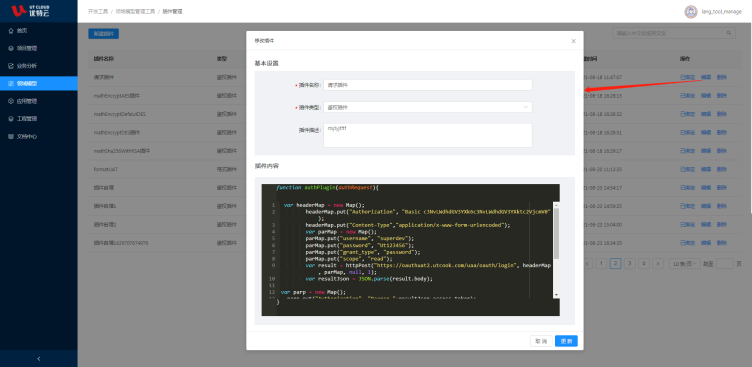752x367 pixels.
Task: Click the 新建插件 button
Action: [104, 34]
